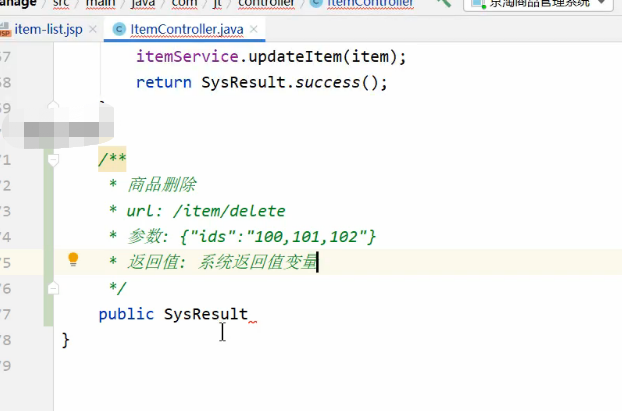Click the 'url: /item/delete' comment text
Screen dimensions: 622x411
pyautogui.click(x=206, y=211)
